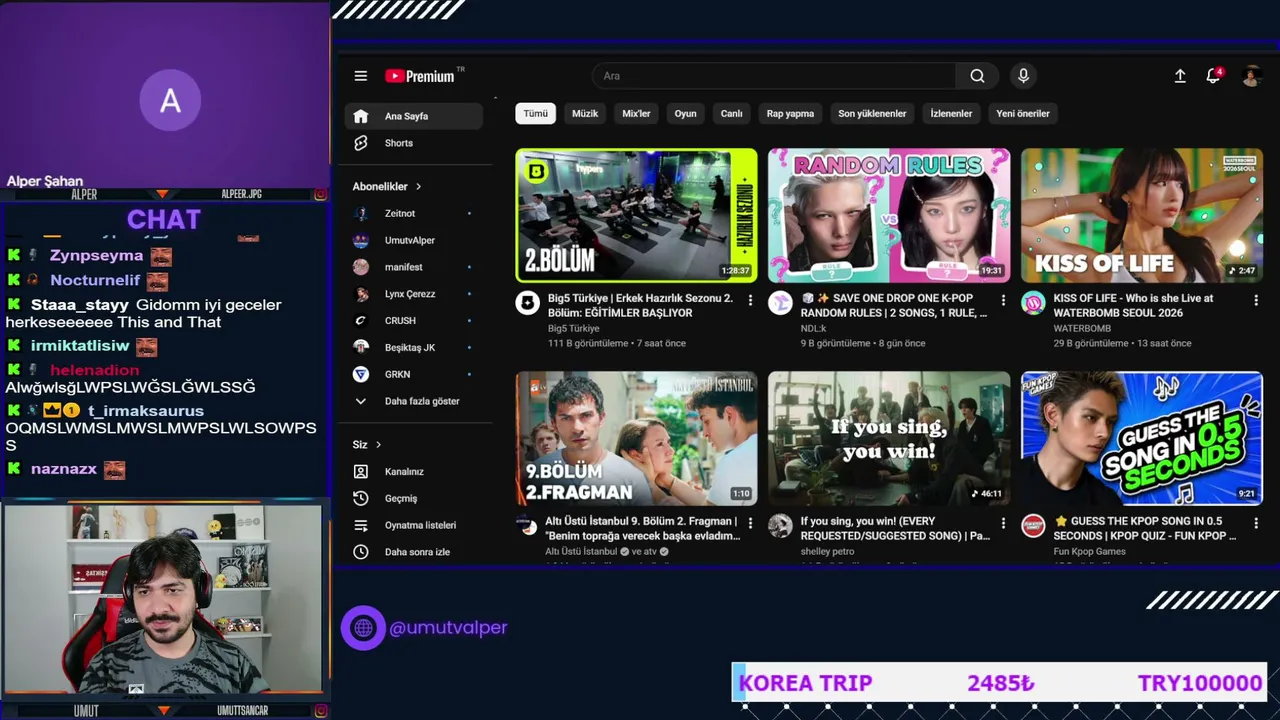This screenshot has height=720, width=1280.
Task: Open the upload/create icon
Action: (x=1180, y=76)
